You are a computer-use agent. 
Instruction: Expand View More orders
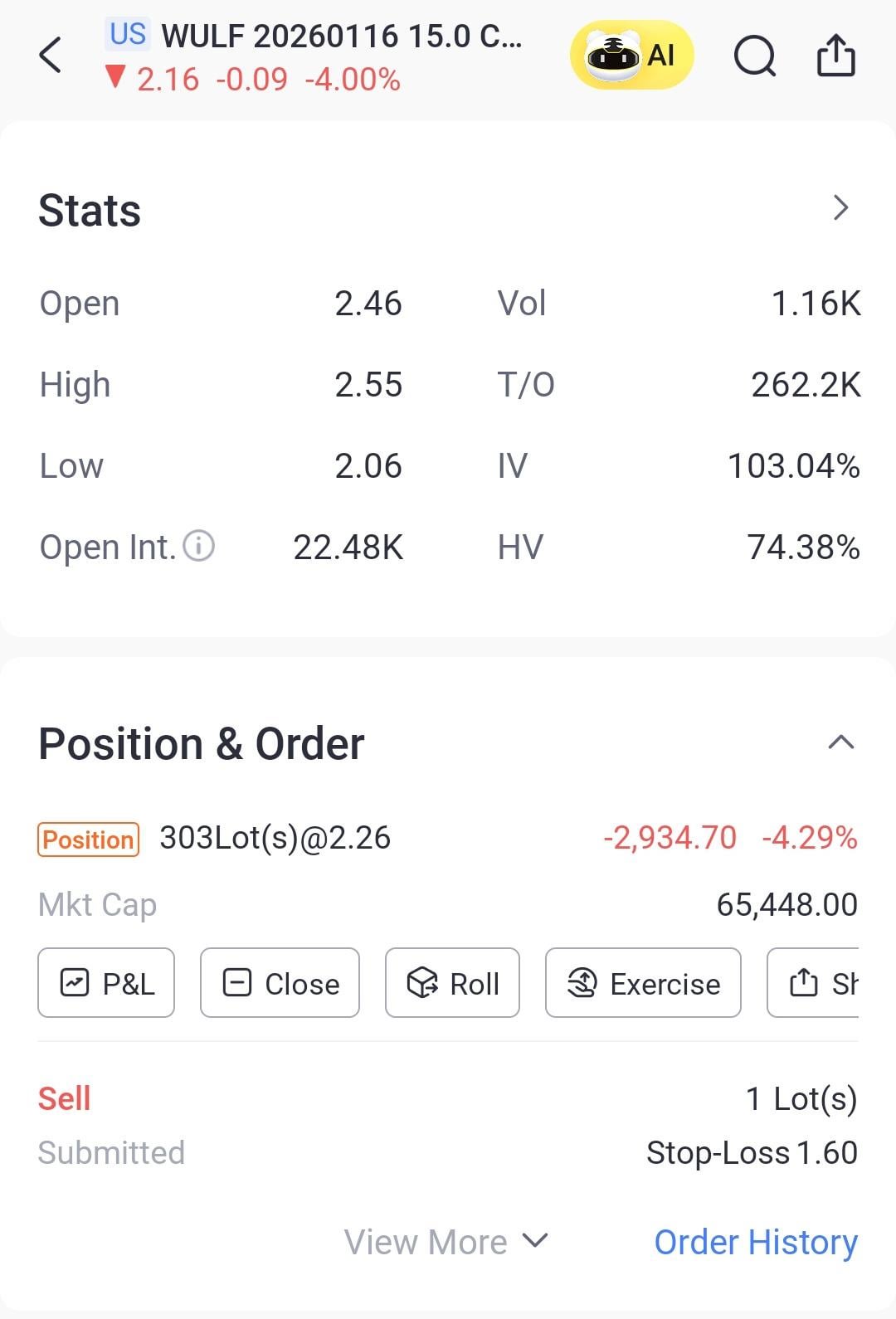pyautogui.click(x=446, y=1242)
